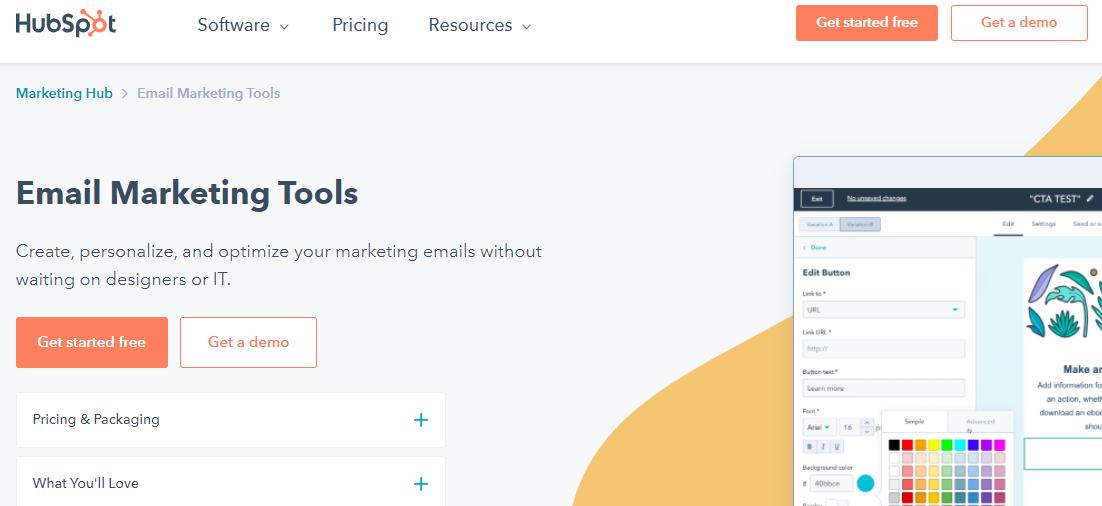Go to the Pricing page

tap(360, 25)
